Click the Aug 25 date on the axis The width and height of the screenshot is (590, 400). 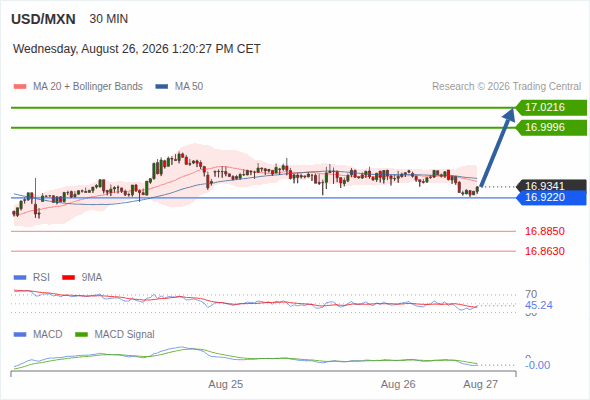(226, 384)
